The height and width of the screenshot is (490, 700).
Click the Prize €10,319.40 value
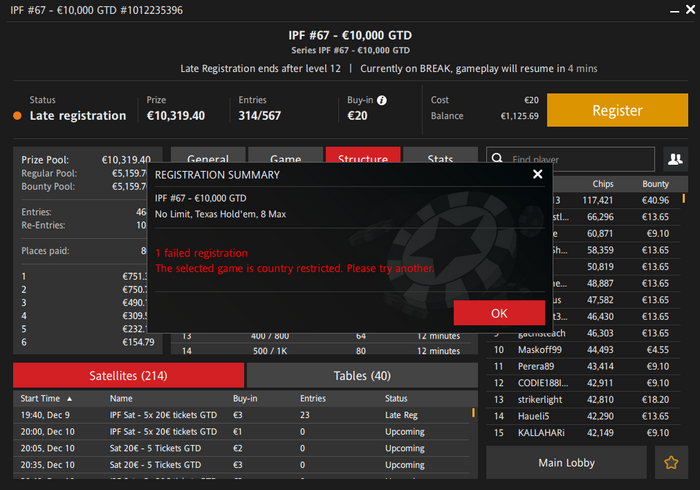pos(176,116)
